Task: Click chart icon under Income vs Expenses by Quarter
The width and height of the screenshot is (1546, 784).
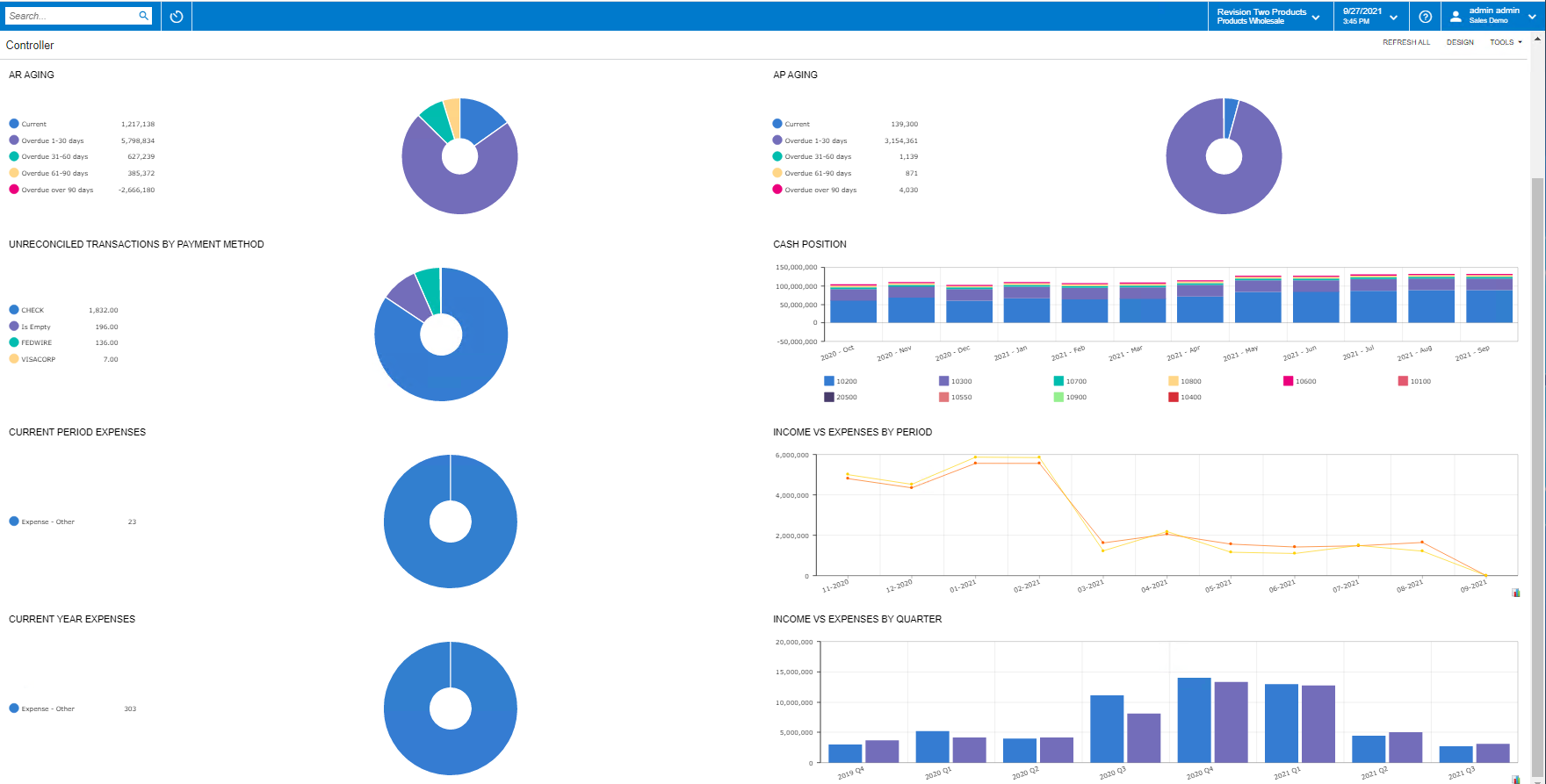Action: pyautogui.click(x=1516, y=780)
